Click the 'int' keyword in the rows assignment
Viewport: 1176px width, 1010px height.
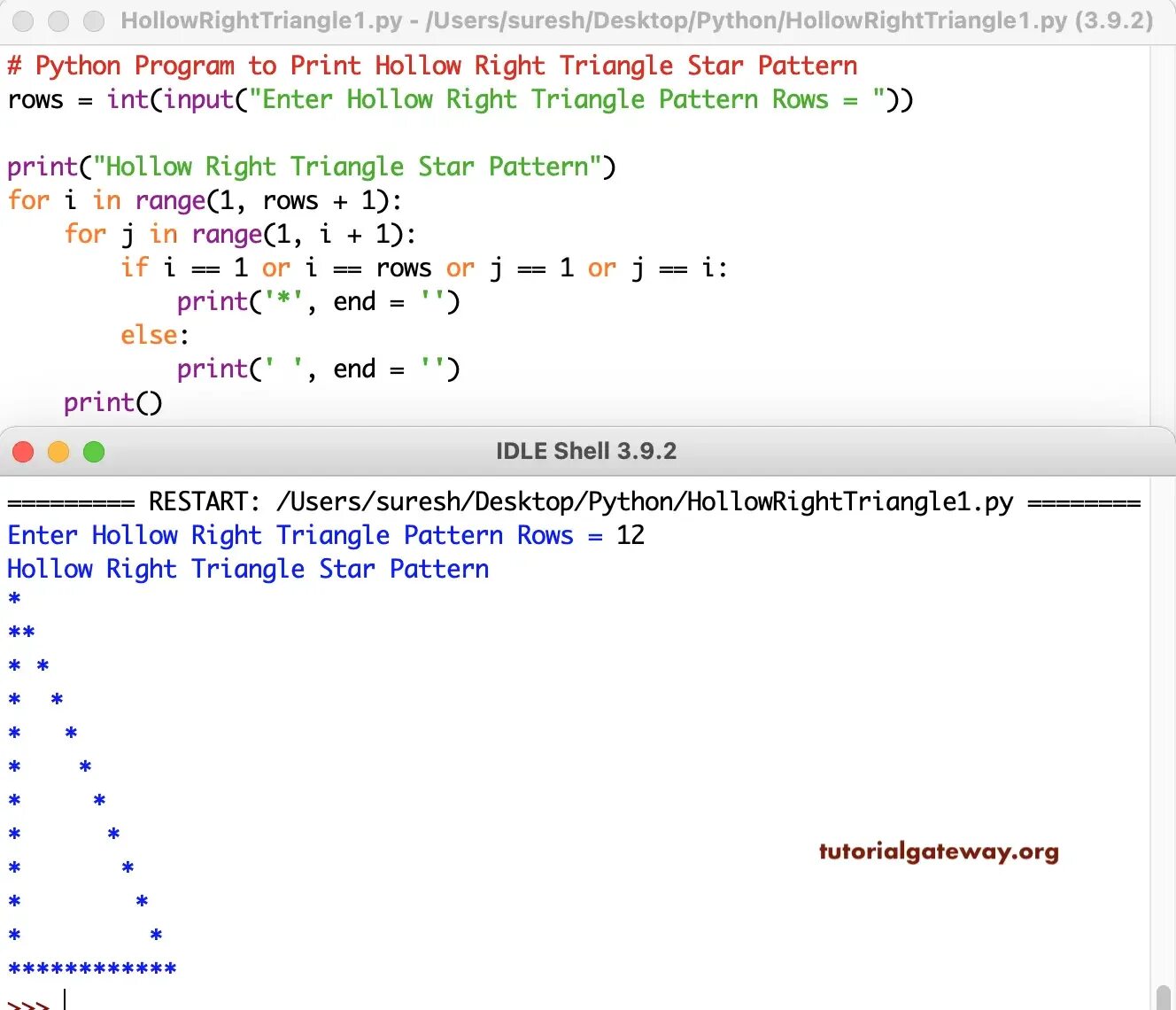coord(128,99)
